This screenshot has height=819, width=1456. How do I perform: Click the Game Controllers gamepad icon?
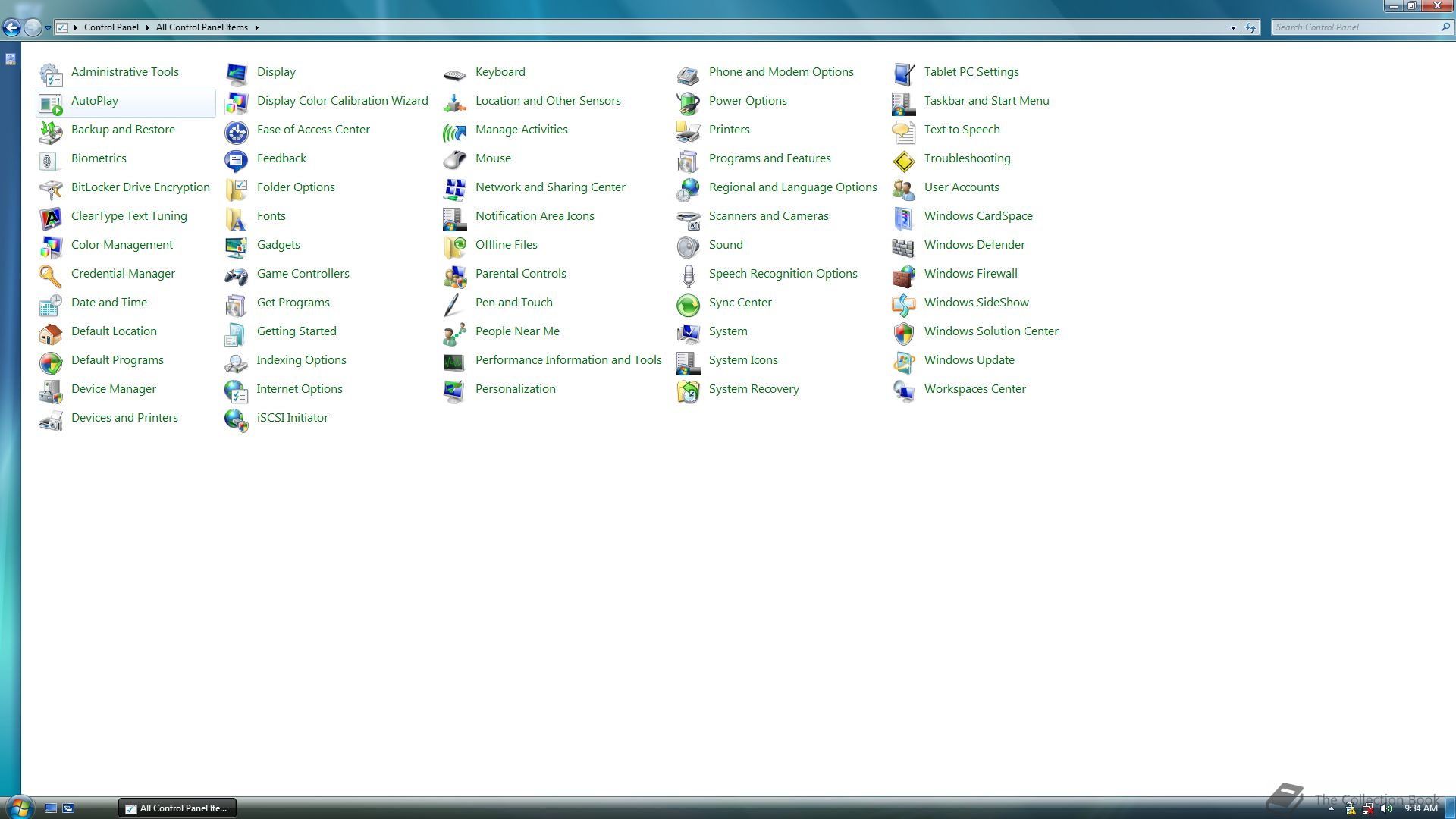pyautogui.click(x=237, y=276)
